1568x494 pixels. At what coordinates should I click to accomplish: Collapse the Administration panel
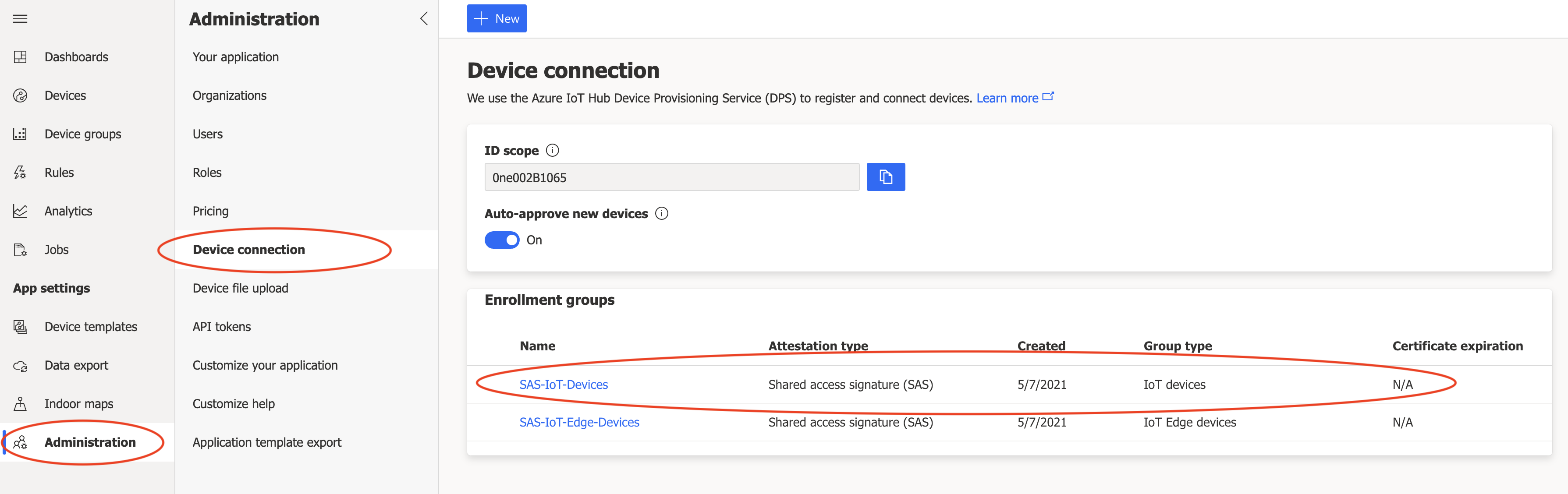point(424,19)
